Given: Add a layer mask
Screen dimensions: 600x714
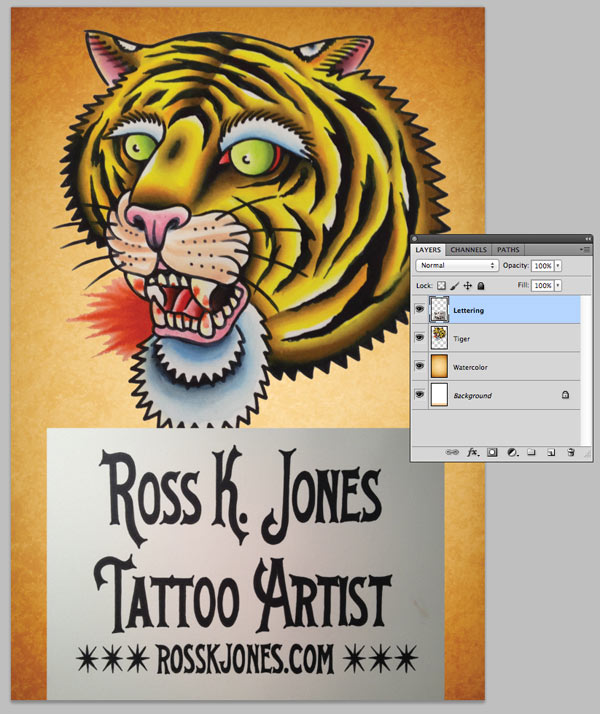Looking at the screenshot, I should [x=492, y=453].
